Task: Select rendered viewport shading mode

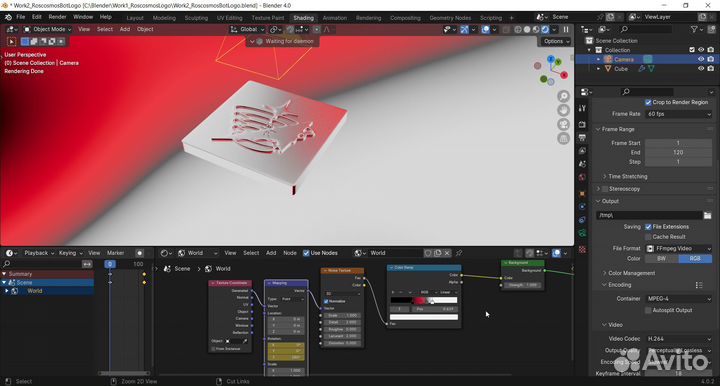Action: pyautogui.click(x=545, y=29)
